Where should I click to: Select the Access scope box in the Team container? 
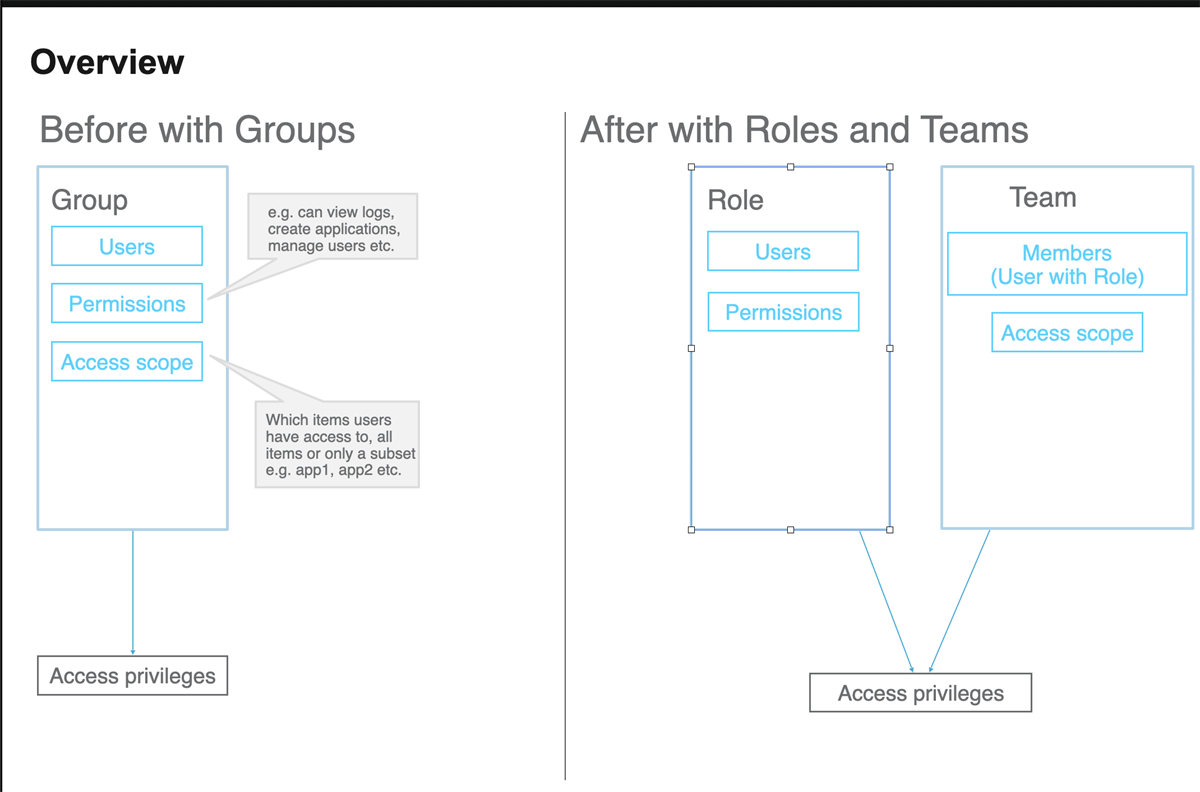1067,333
